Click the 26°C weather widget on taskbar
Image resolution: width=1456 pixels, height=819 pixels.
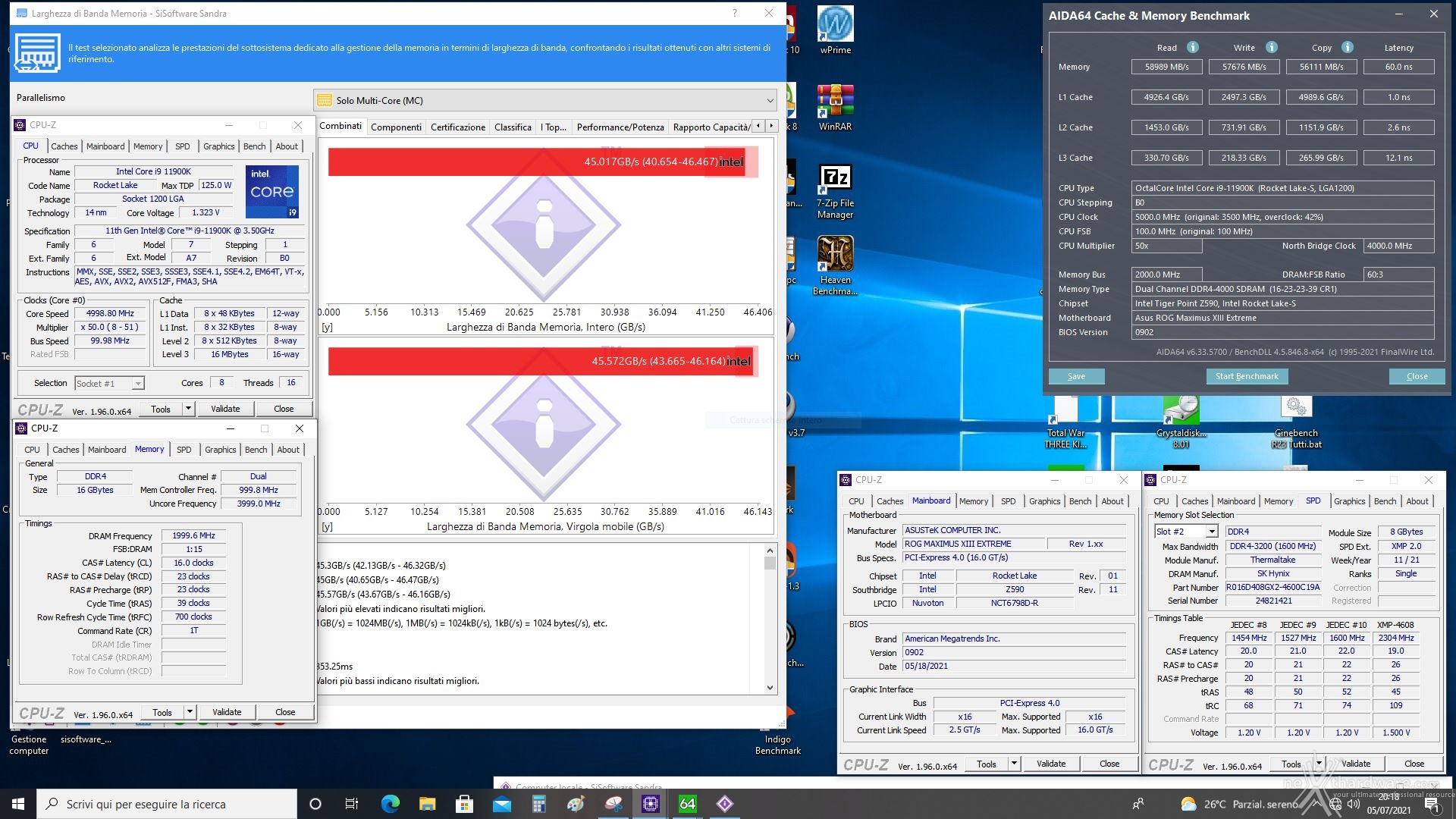[1239, 804]
